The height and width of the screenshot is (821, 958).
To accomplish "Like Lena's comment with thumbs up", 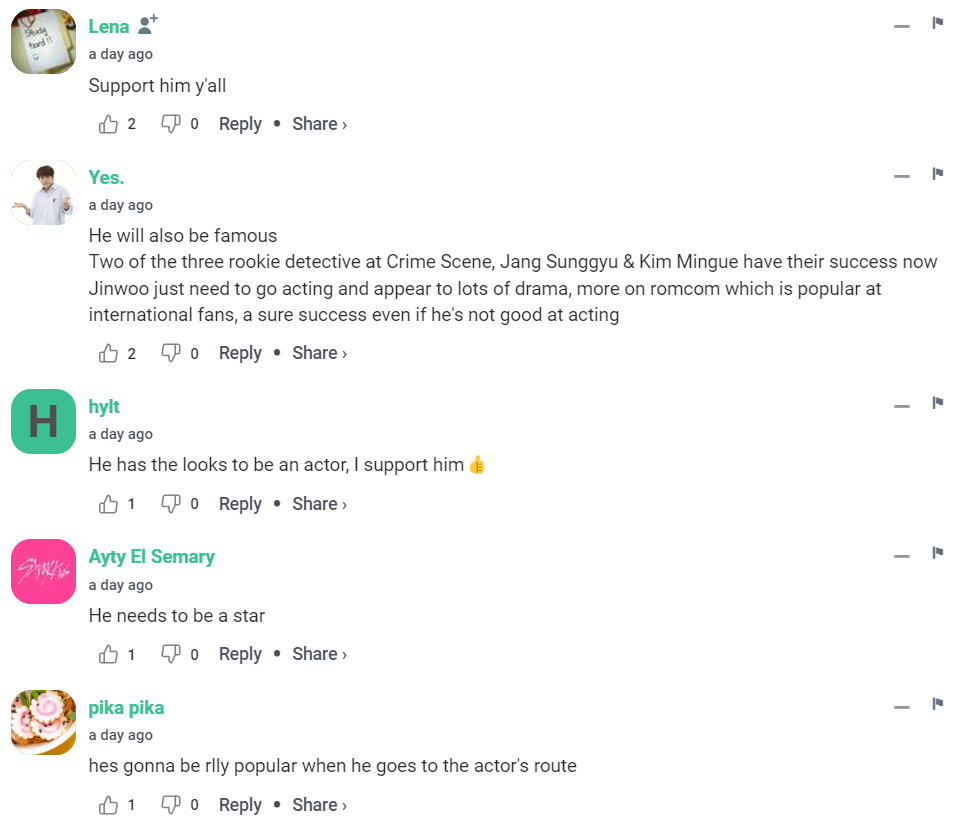I will 109,124.
